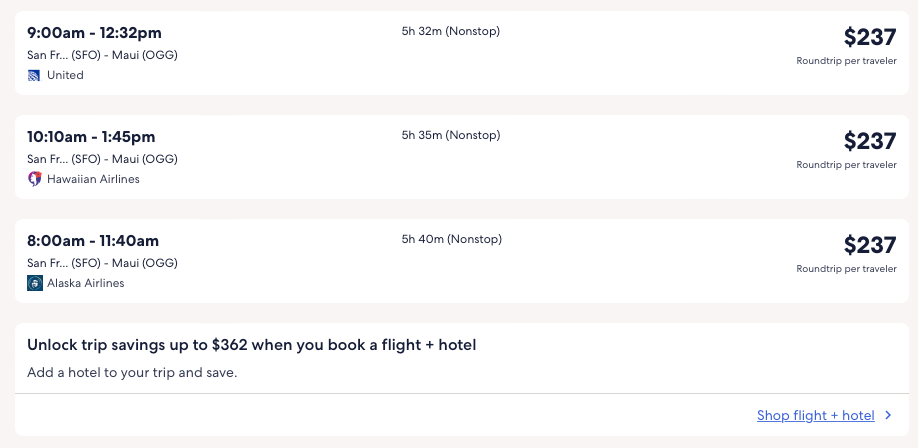Click the United airline name label
This screenshot has width=918, height=448.
click(65, 75)
